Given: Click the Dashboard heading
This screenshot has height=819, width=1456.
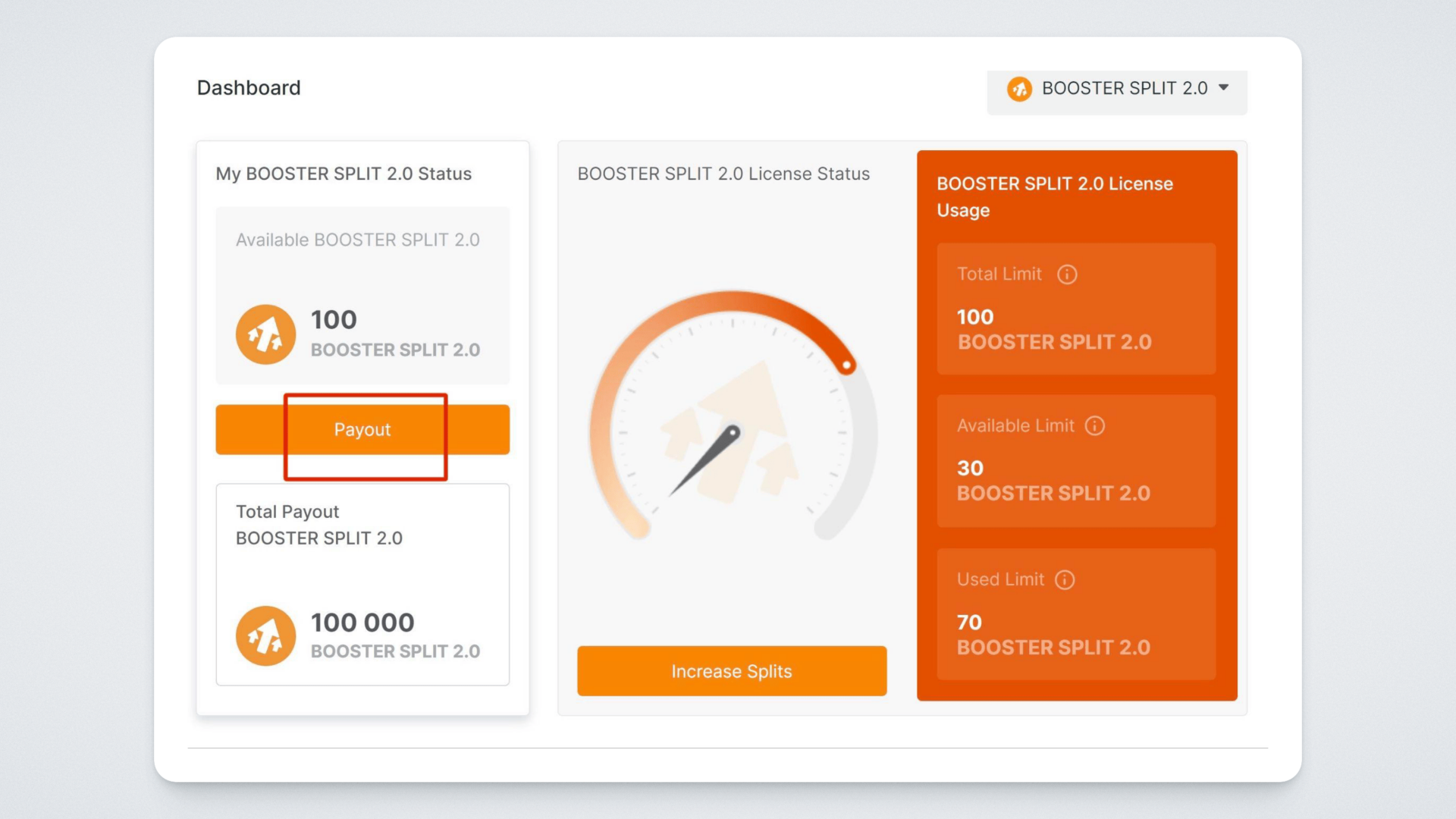Looking at the screenshot, I should point(249,88).
